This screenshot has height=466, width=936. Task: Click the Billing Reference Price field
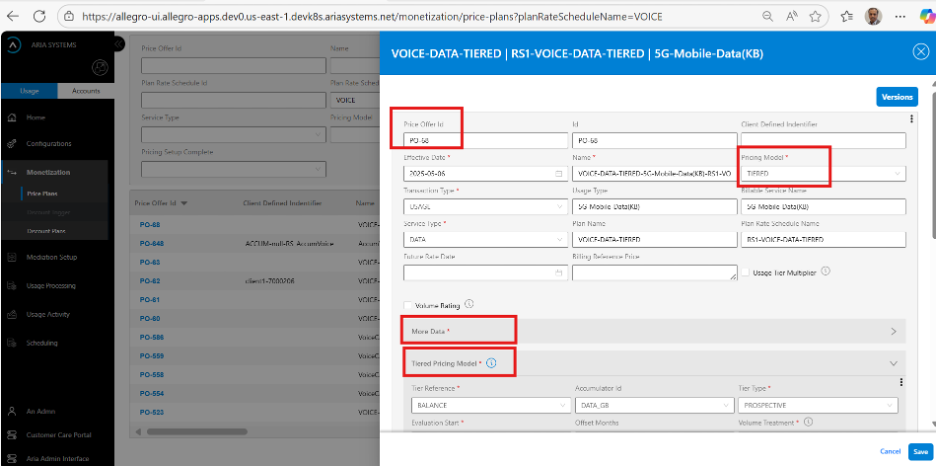click(x=652, y=272)
